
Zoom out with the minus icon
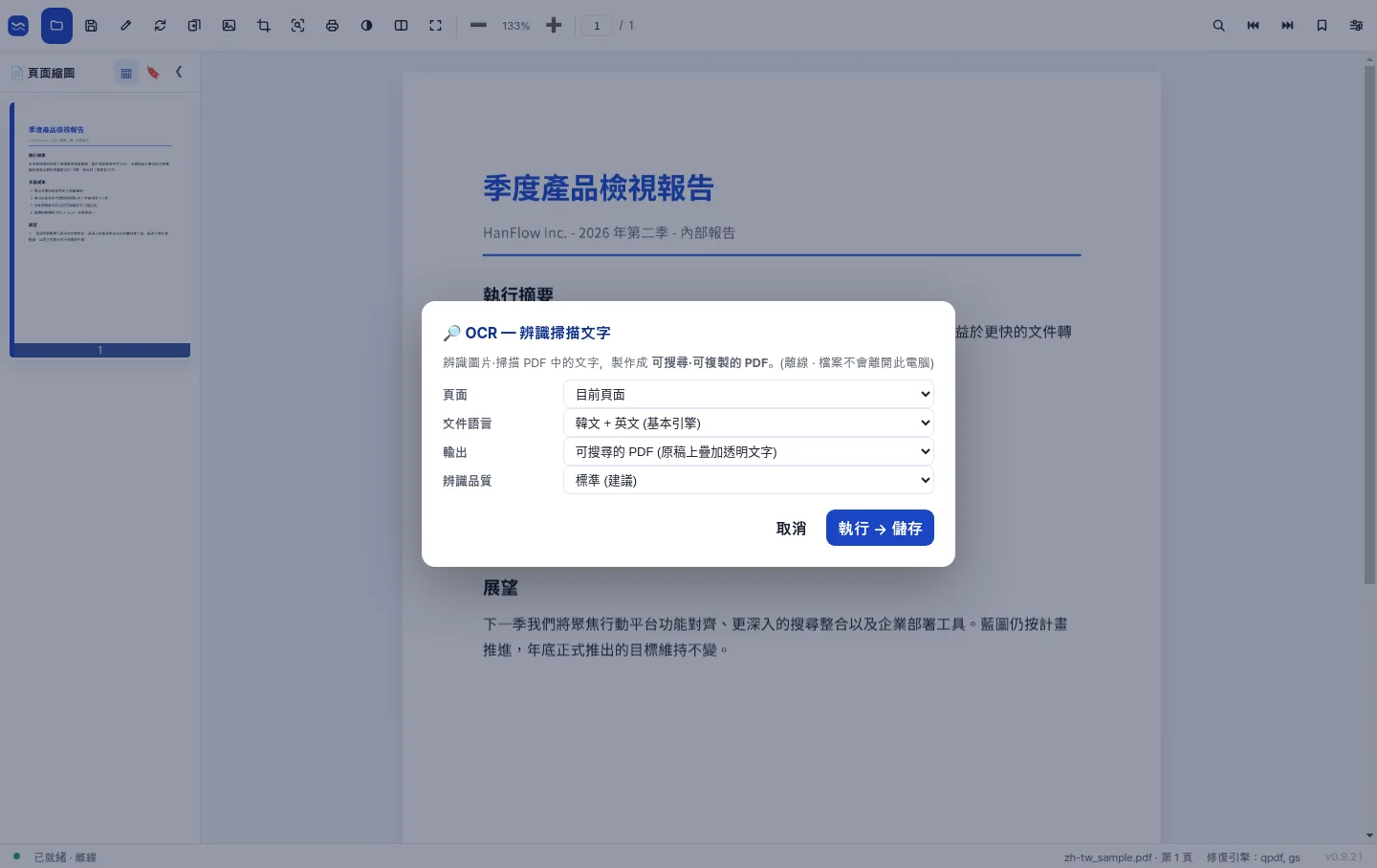tap(479, 26)
